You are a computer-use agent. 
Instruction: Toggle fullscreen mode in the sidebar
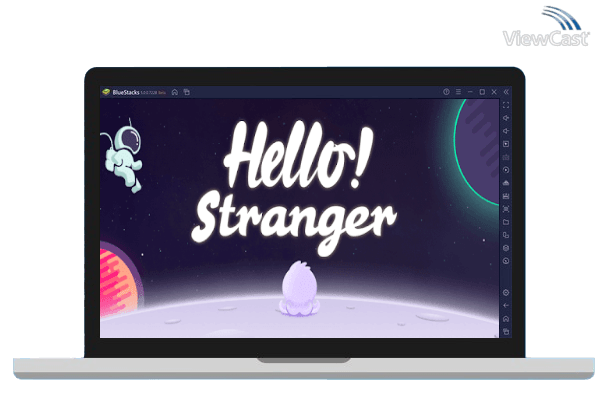point(506,105)
